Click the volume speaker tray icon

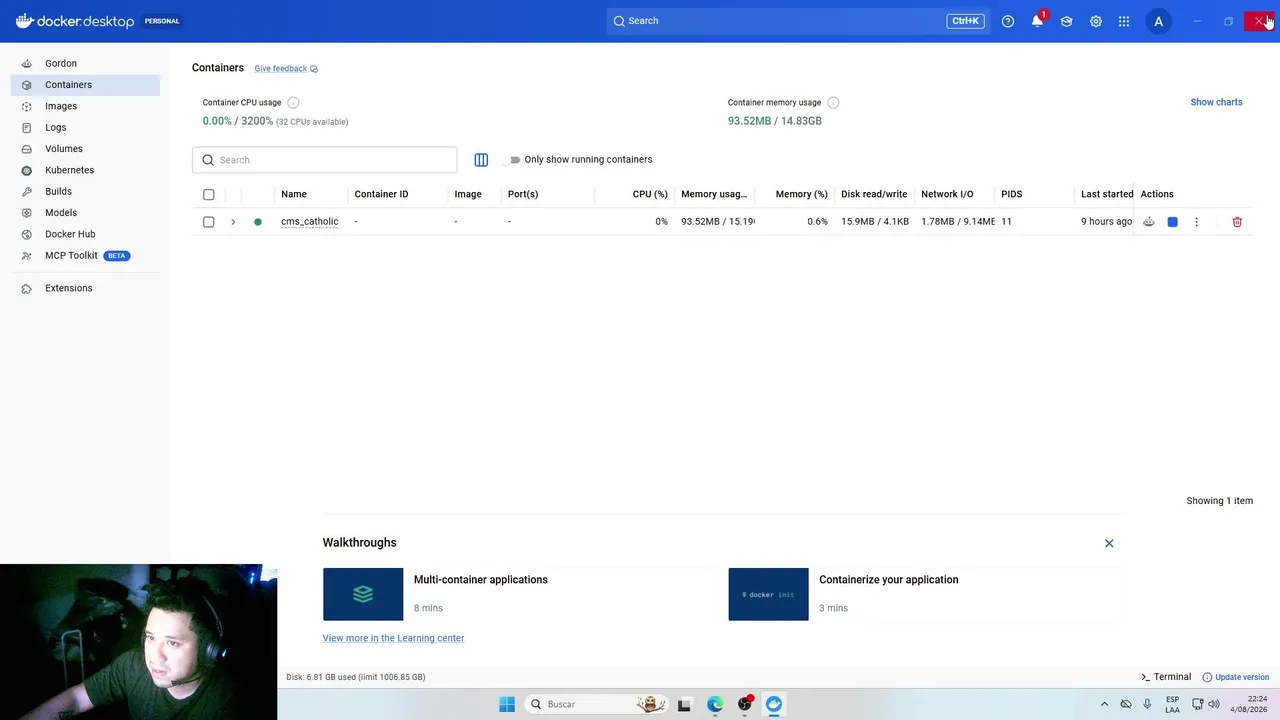(1214, 704)
